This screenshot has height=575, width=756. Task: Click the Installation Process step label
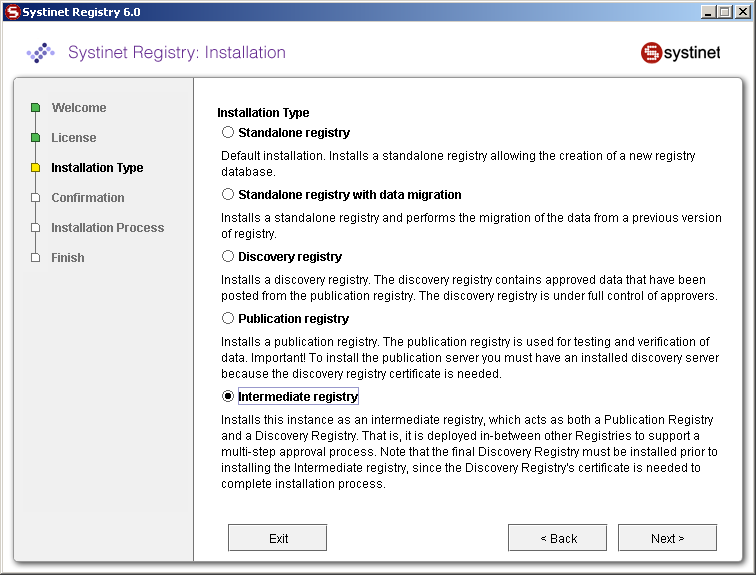(108, 227)
